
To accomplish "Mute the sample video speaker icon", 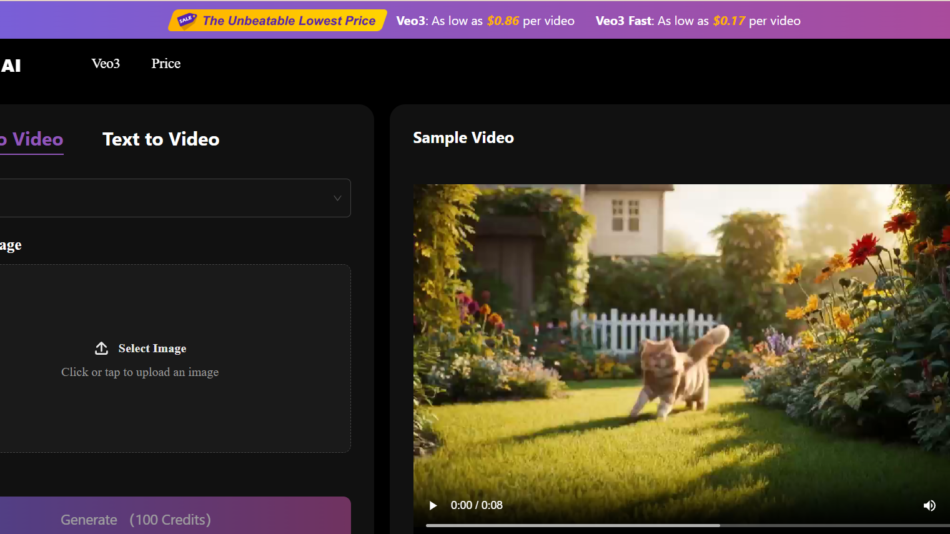I will coord(929,506).
